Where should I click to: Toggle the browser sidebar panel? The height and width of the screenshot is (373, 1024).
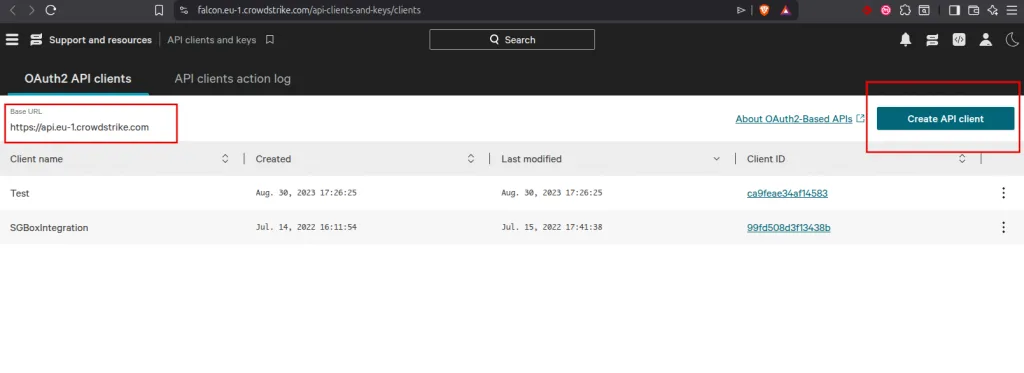954,10
